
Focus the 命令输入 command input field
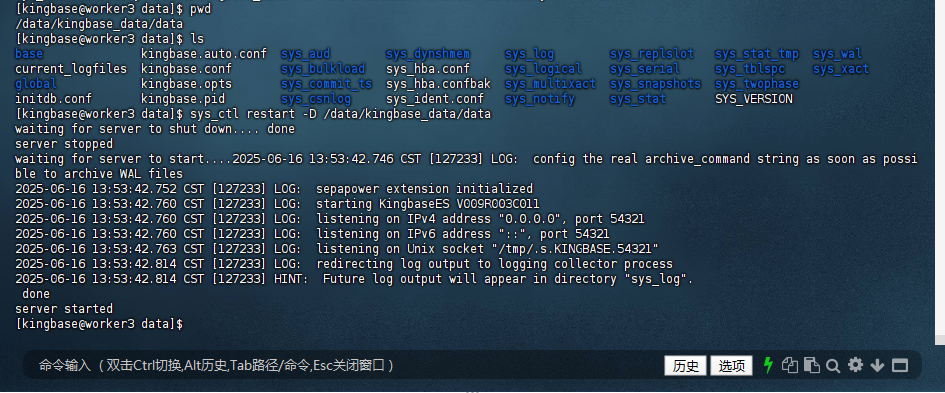point(344,365)
